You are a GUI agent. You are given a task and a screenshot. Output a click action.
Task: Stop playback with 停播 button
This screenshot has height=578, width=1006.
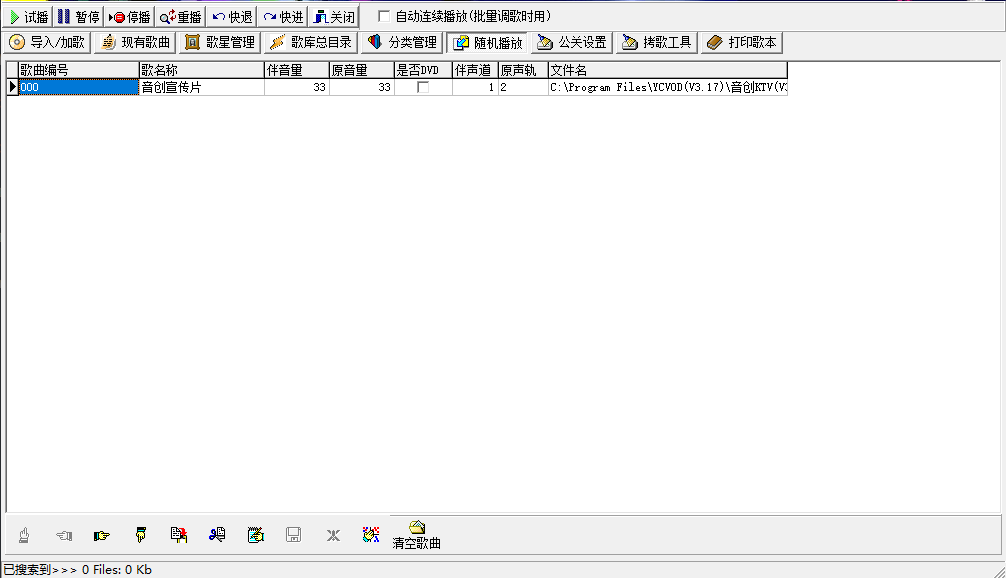(129, 17)
